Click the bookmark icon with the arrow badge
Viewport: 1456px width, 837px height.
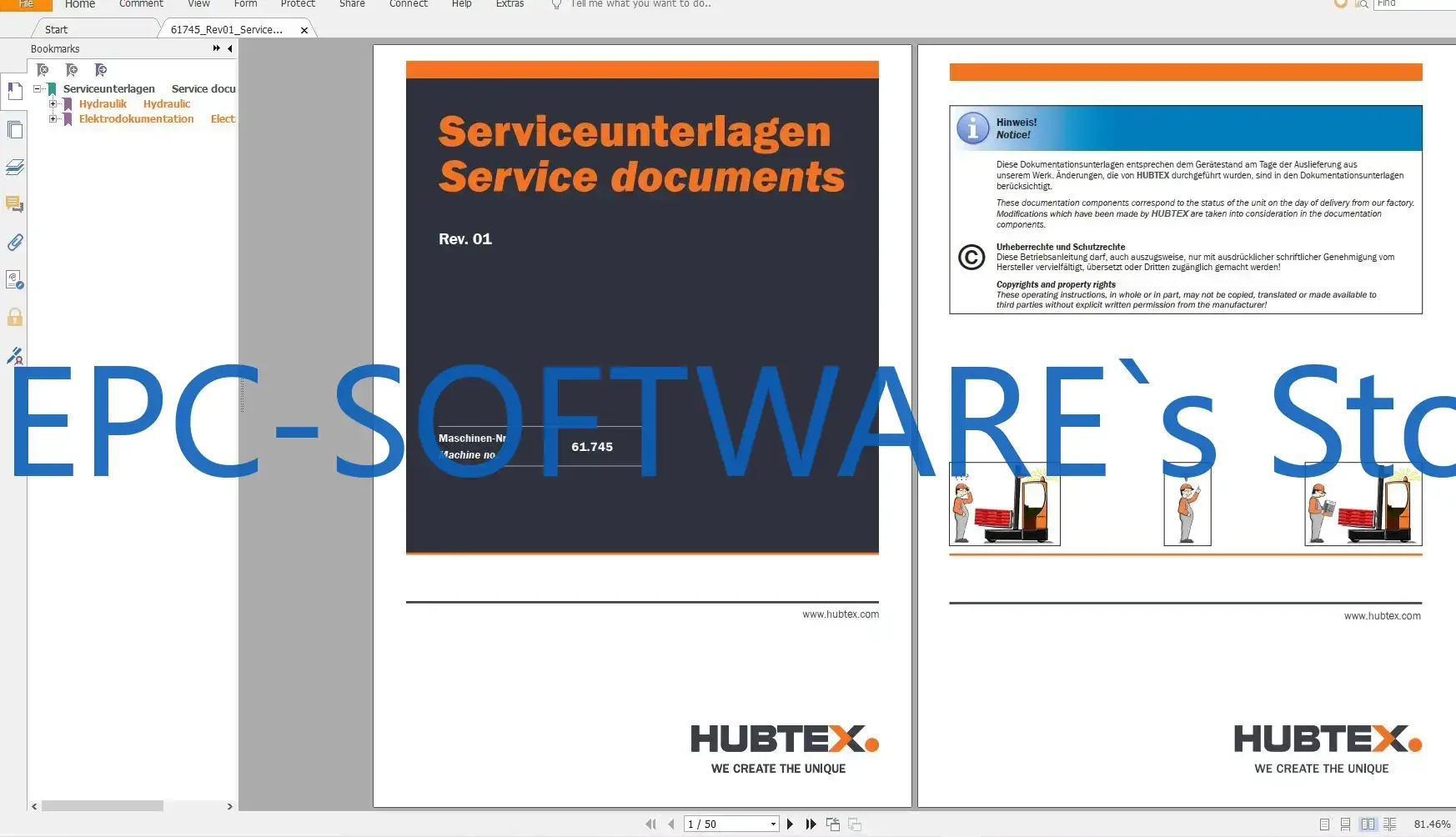point(101,70)
